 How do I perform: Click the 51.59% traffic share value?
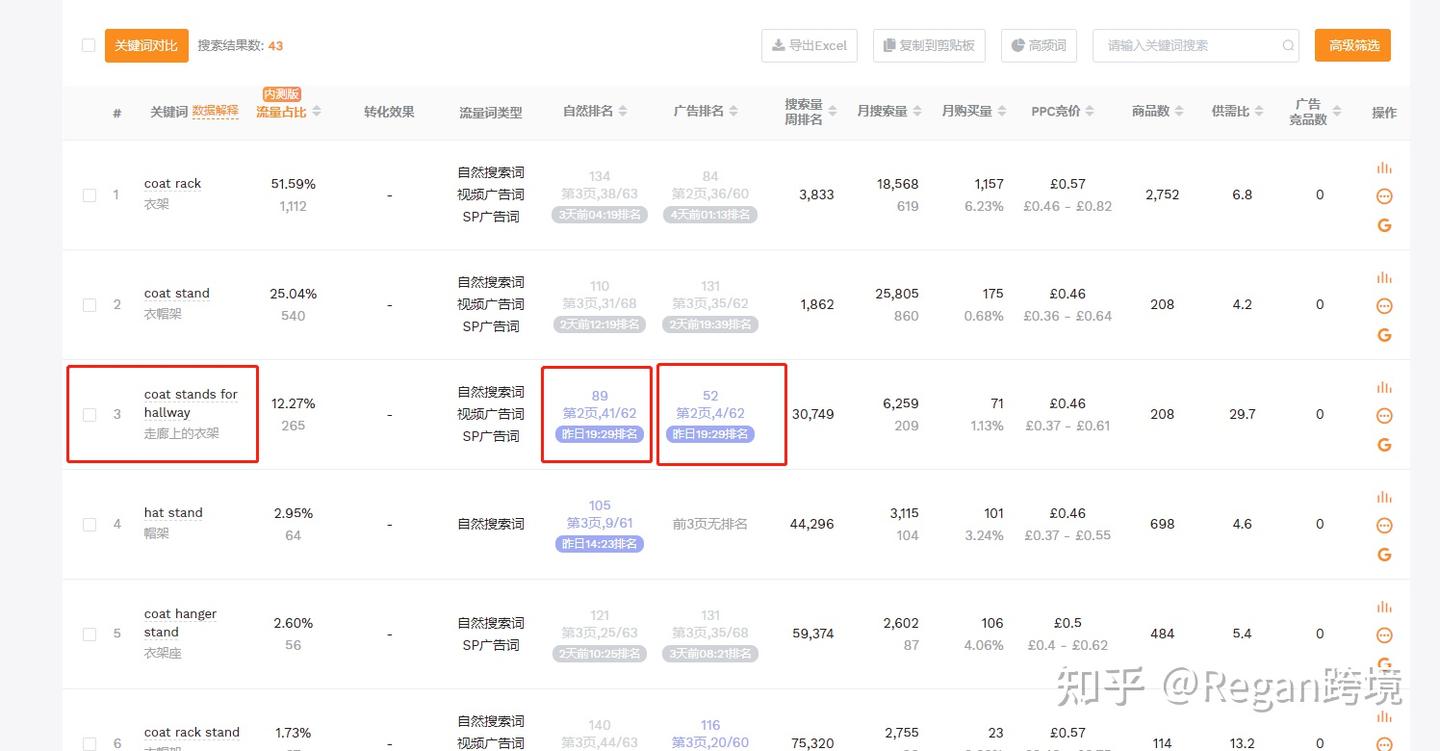(x=293, y=184)
